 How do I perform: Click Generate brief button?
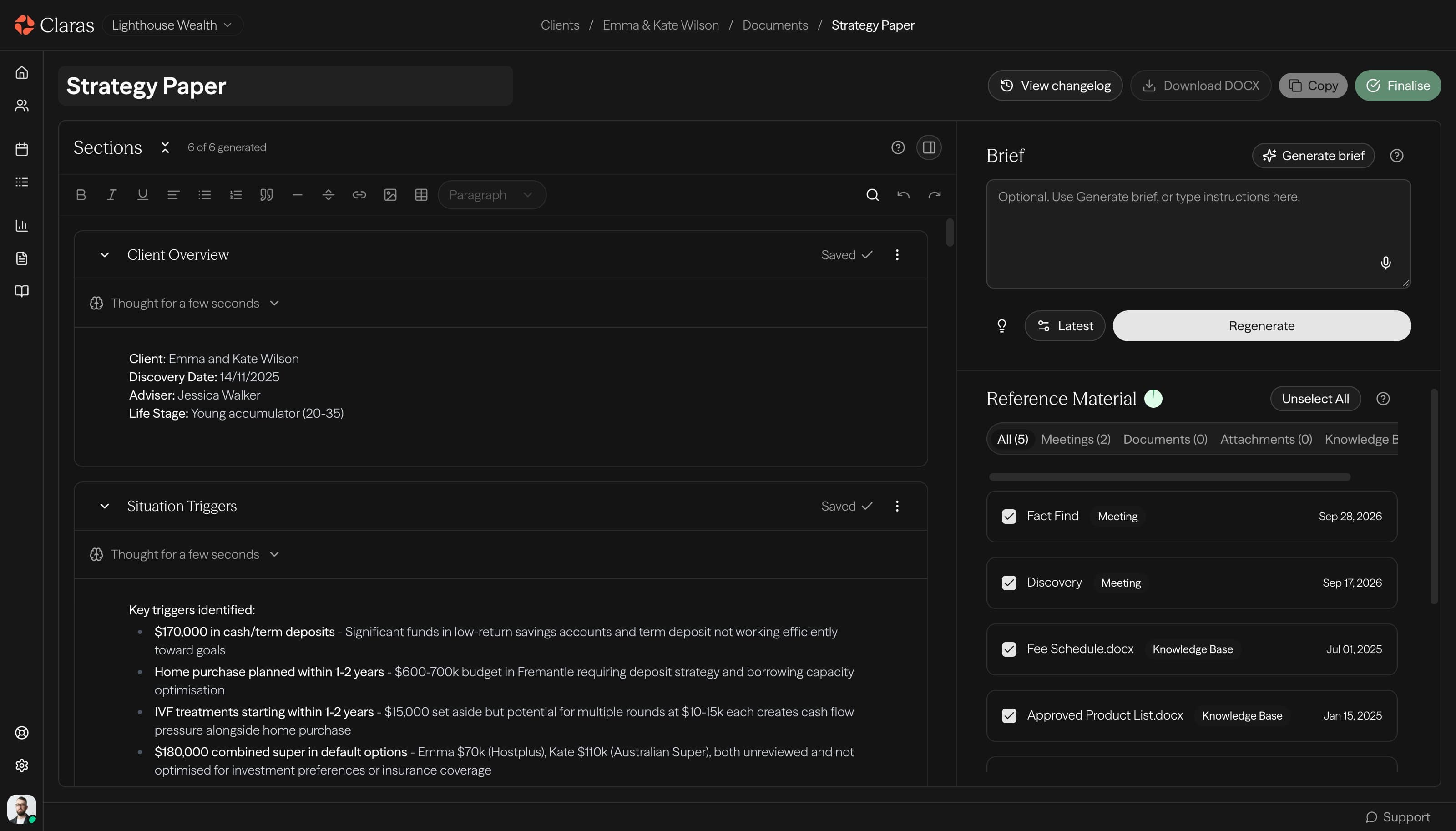(x=1313, y=156)
